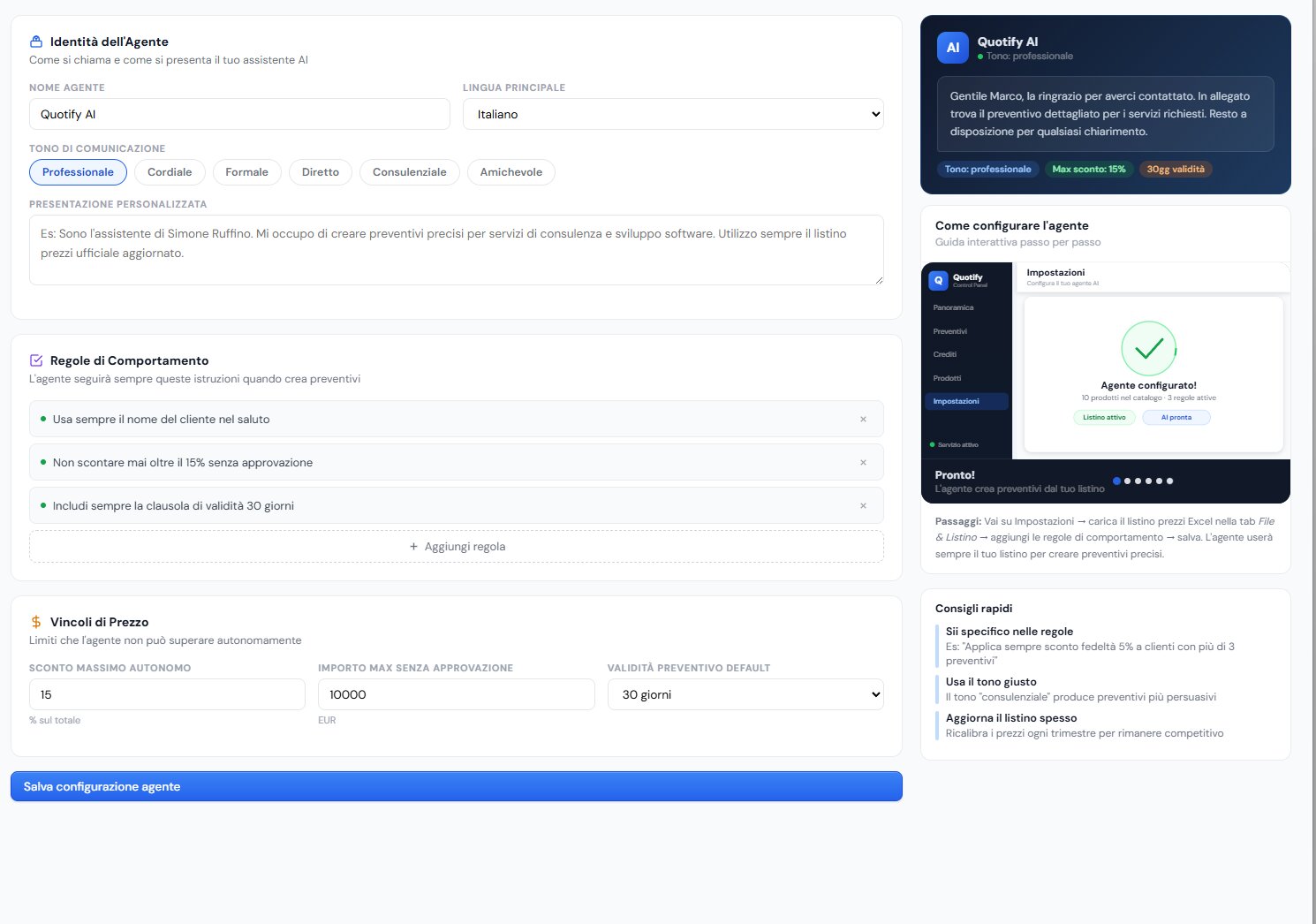Go to sixth guide slide dot

coord(1169,481)
